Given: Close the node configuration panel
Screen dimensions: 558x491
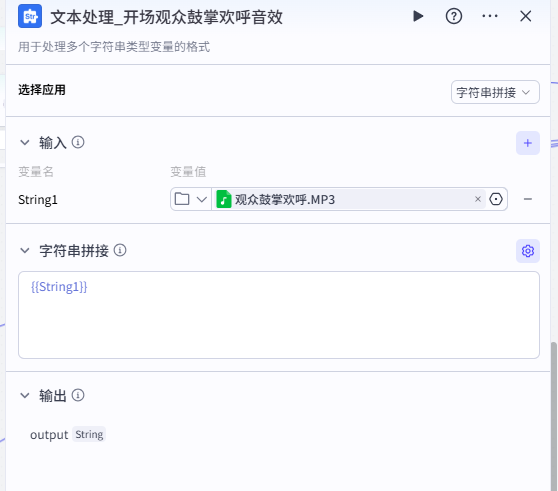Looking at the screenshot, I should [526, 16].
